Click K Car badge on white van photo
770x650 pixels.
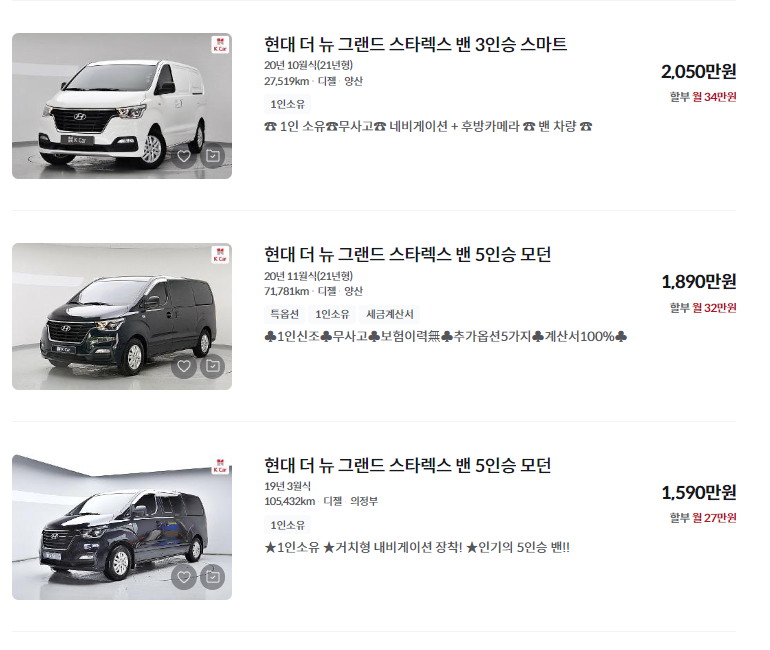(x=220, y=44)
